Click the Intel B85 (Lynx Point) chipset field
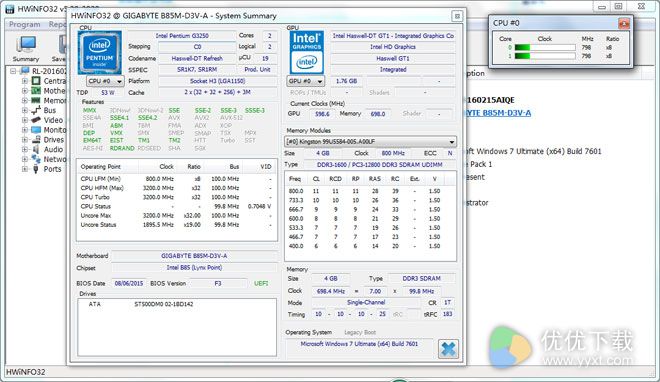Screen dimensions: 660x382 pyautogui.click(x=194, y=268)
